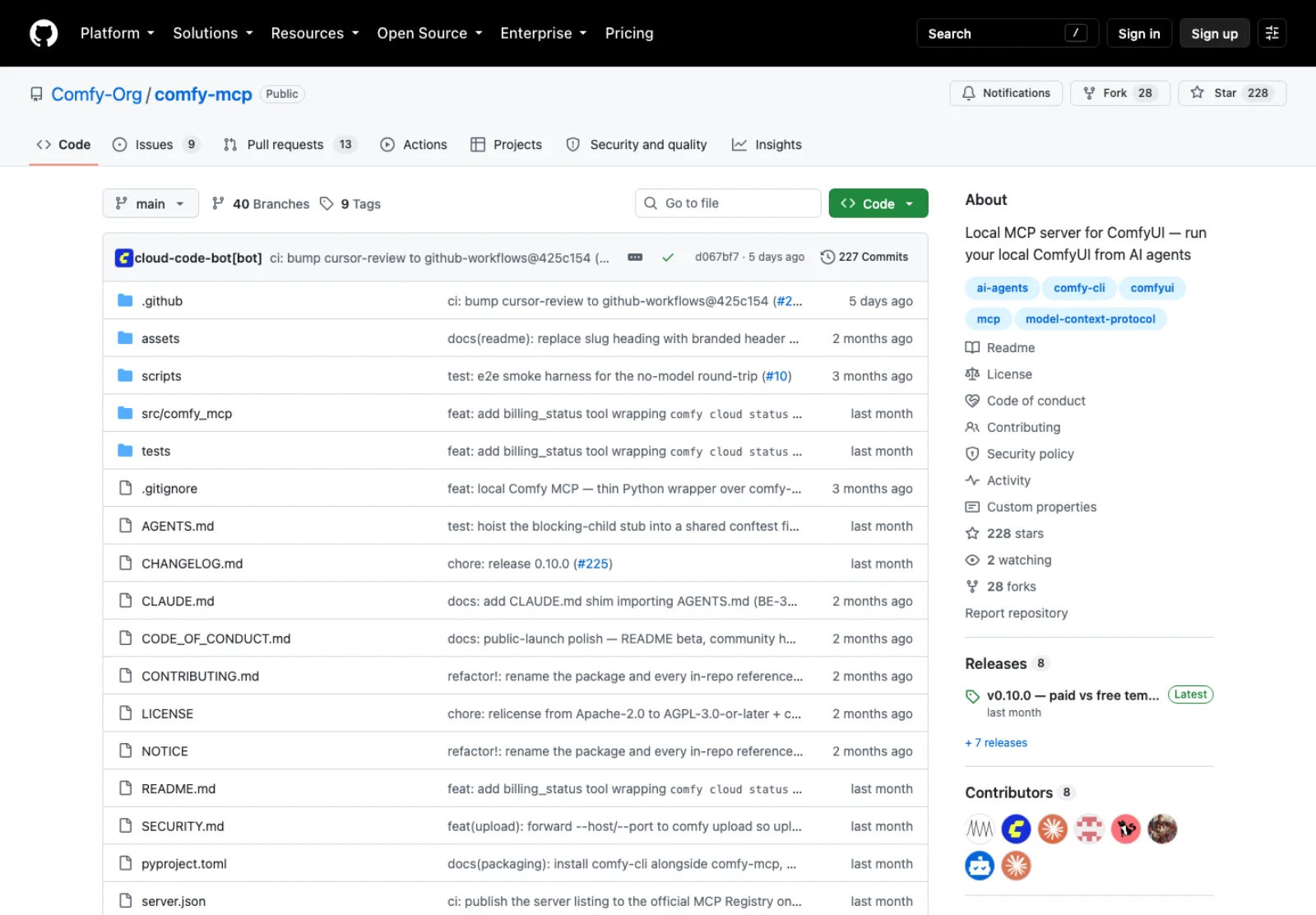
Task: Expand the Resources menu
Action: click(315, 33)
